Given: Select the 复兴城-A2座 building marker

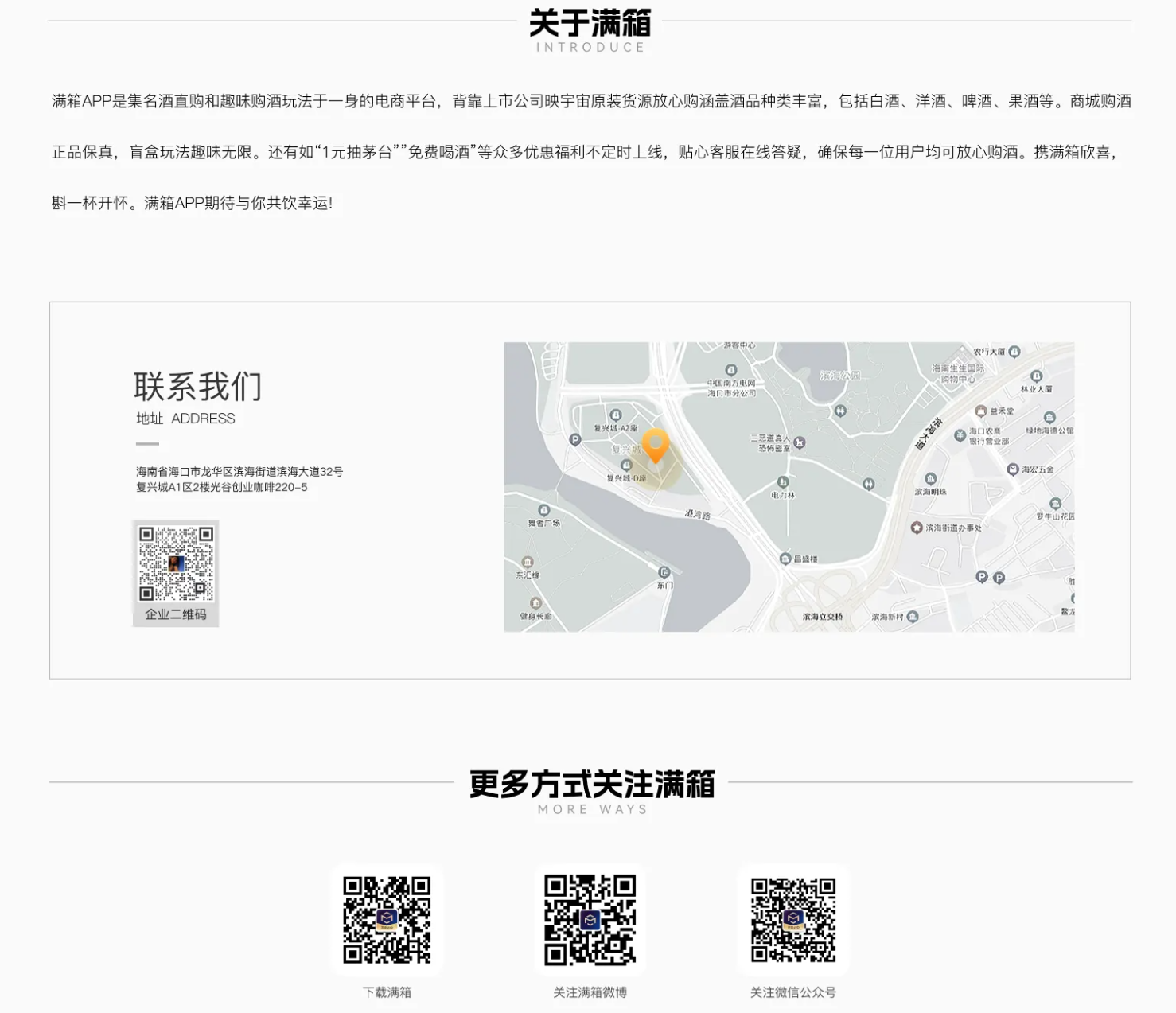Looking at the screenshot, I should [x=615, y=415].
